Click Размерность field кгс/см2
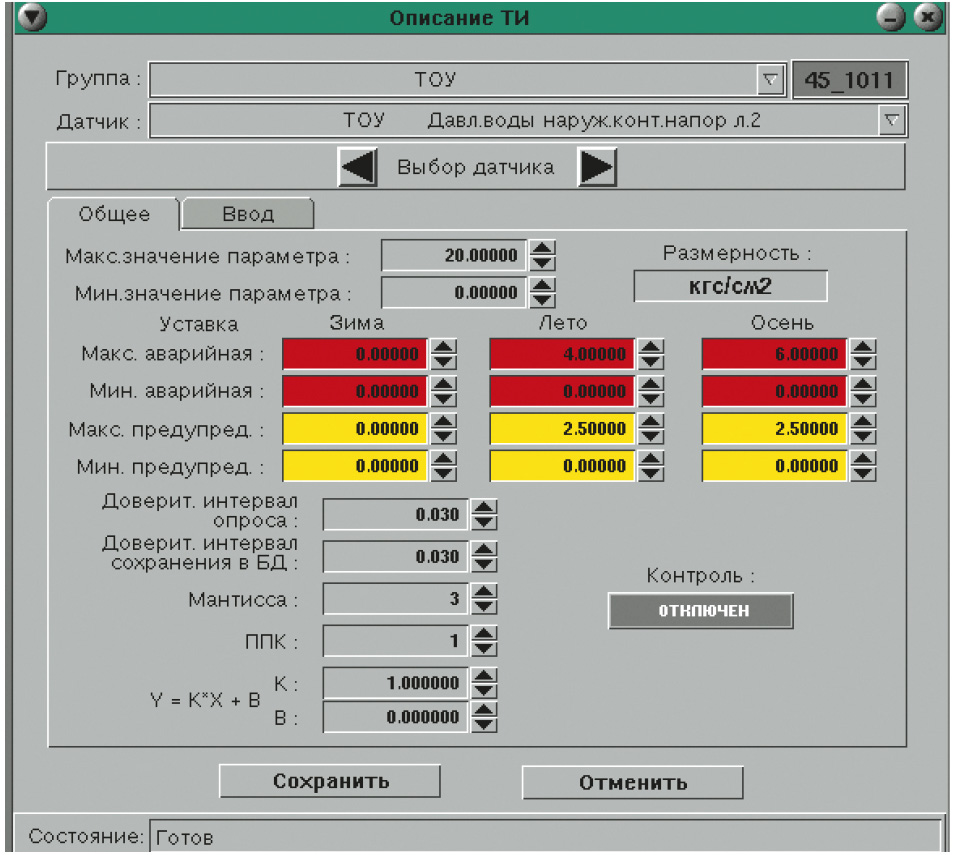The height and width of the screenshot is (855, 954). [x=730, y=286]
